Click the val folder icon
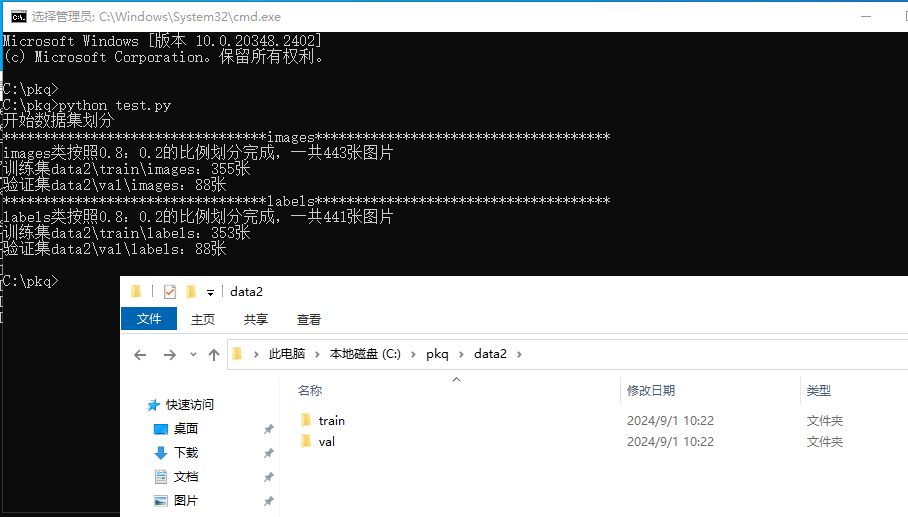 [306, 441]
